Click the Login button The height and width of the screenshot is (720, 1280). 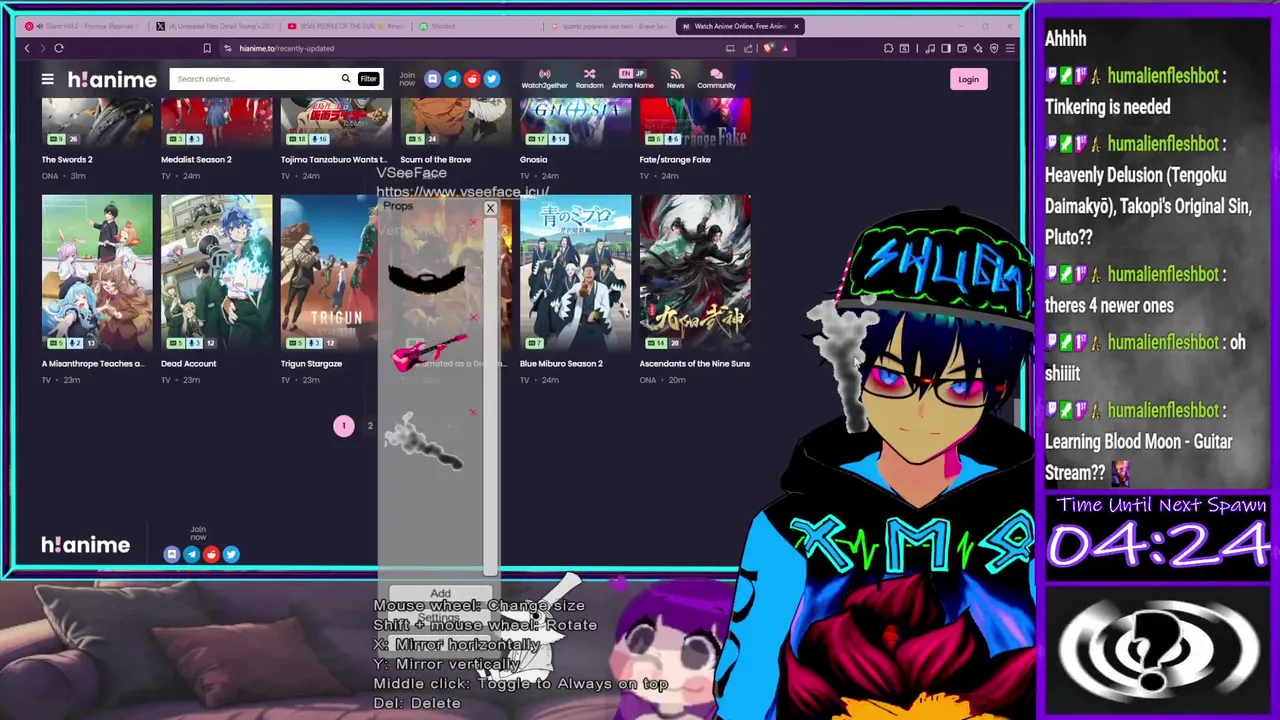pyautogui.click(x=968, y=80)
